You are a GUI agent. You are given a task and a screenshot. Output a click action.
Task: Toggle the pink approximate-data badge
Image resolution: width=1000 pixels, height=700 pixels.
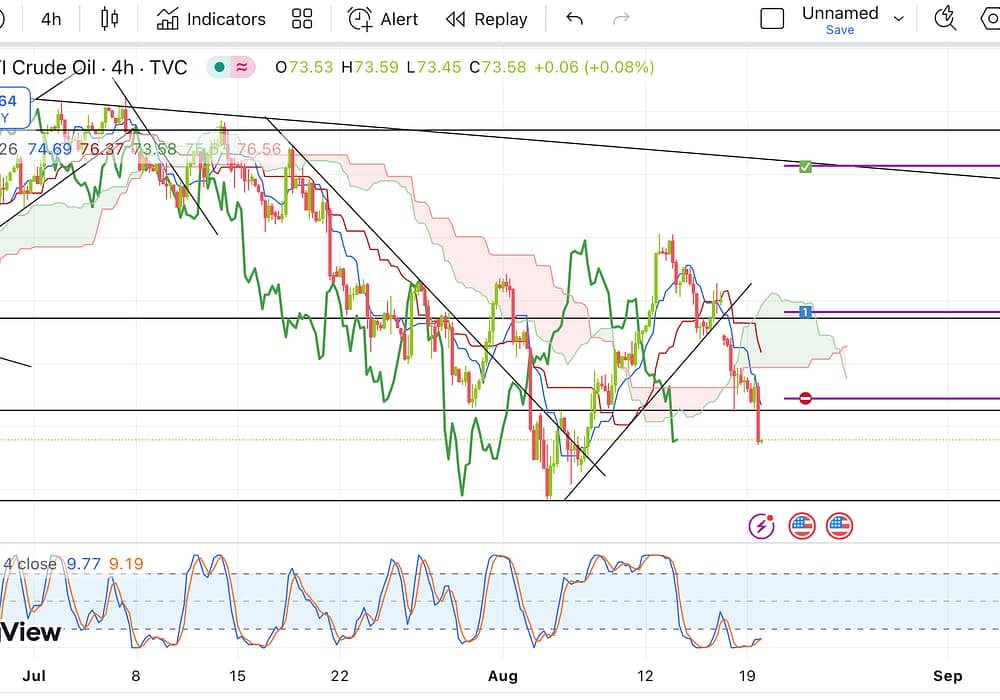tap(242, 67)
